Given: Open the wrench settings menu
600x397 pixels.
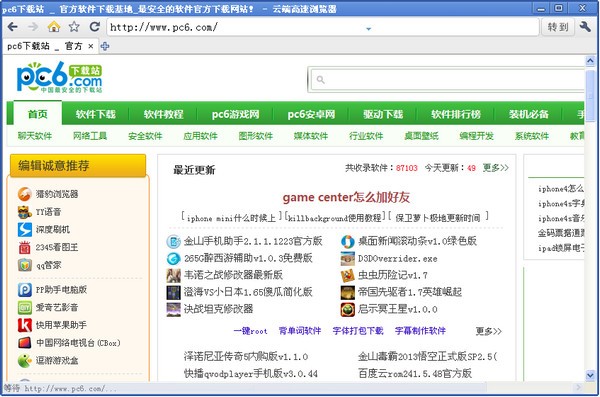Looking at the screenshot, I should (x=585, y=27).
